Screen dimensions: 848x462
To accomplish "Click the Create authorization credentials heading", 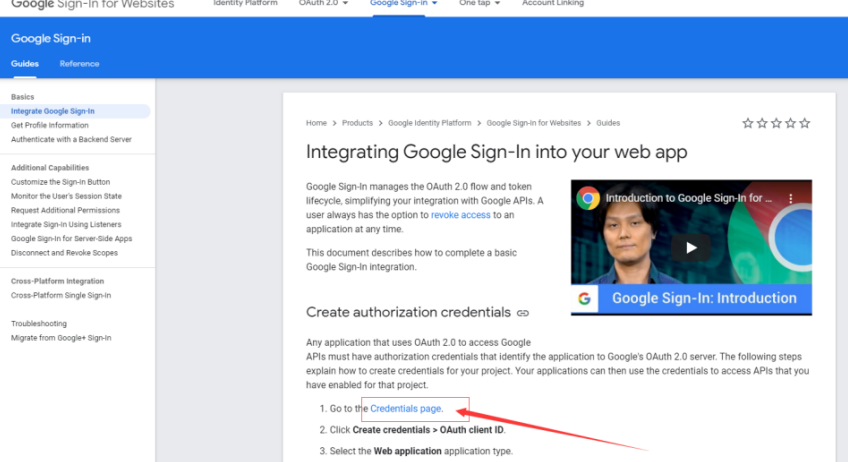I will (x=408, y=313).
